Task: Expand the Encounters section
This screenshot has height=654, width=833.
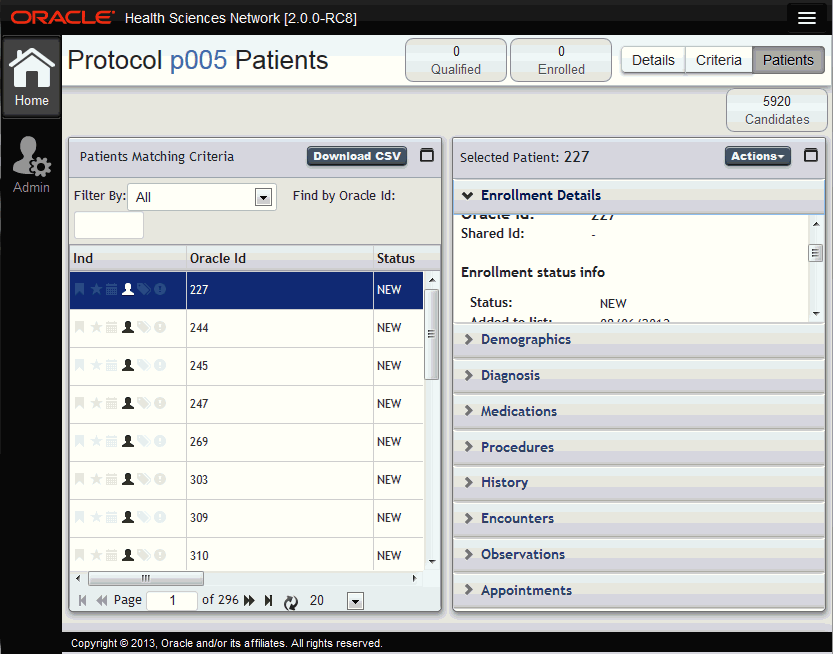Action: [639, 519]
